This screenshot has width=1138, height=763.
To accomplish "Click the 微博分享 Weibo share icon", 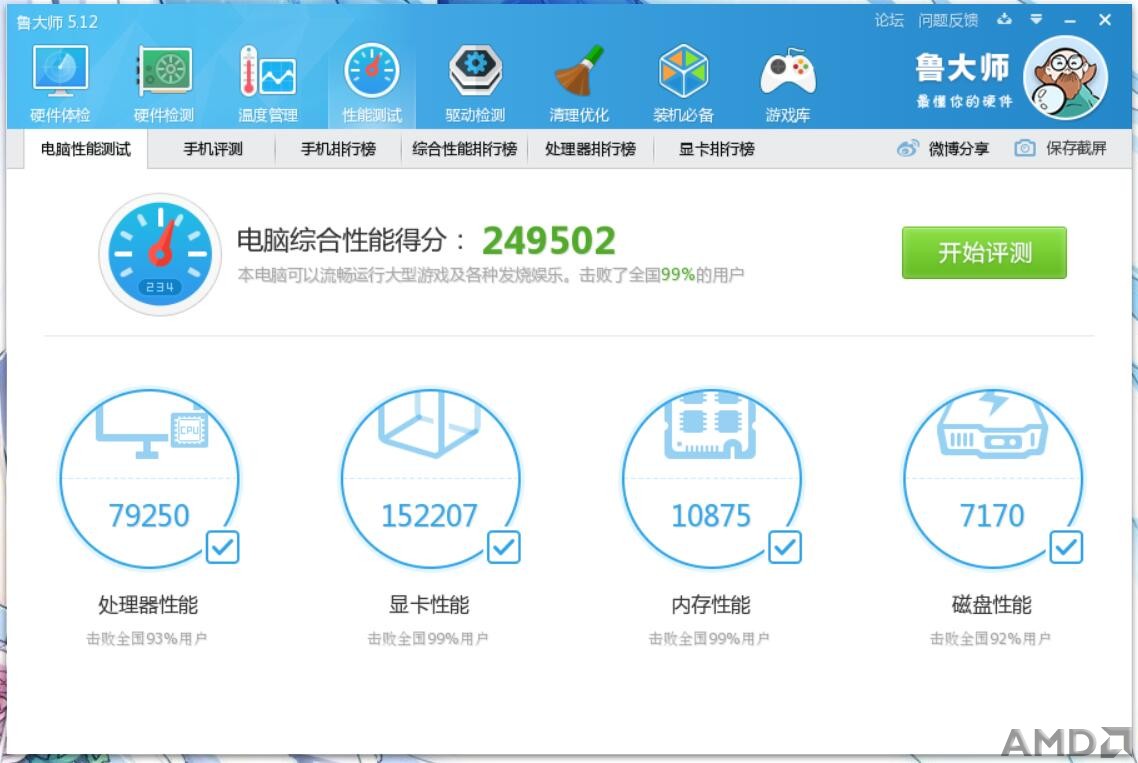I will 908,149.
